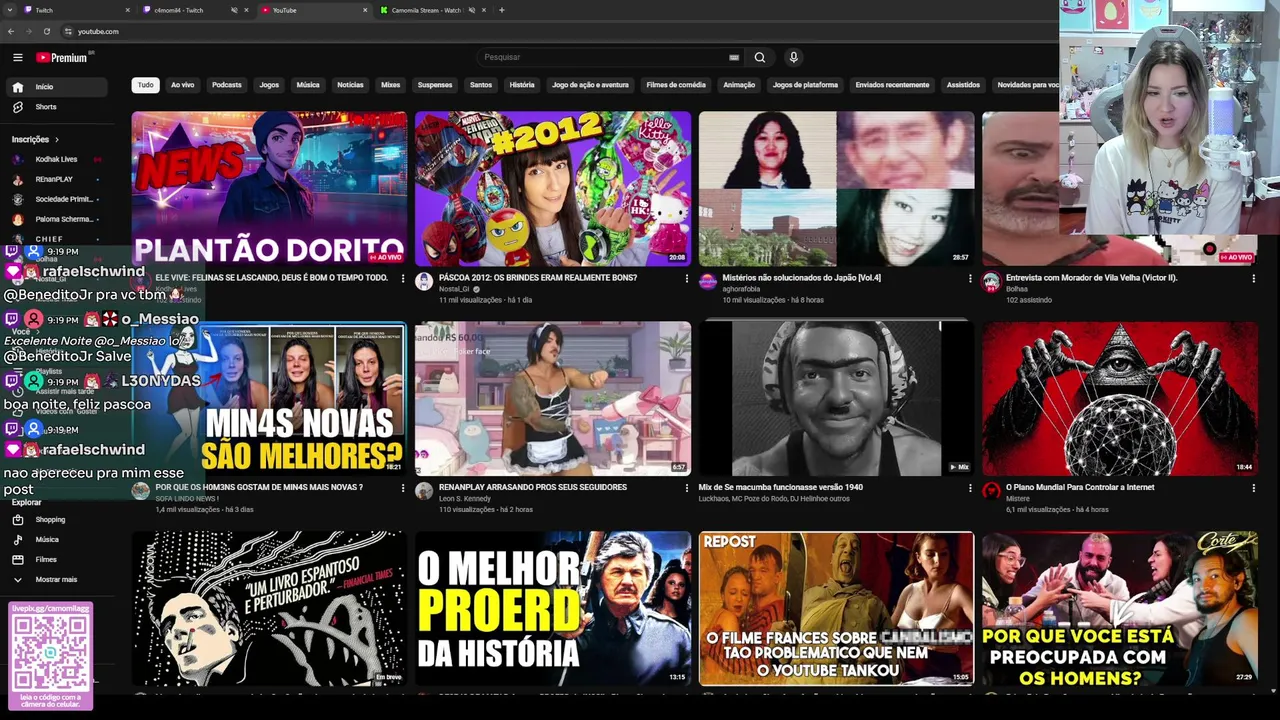Screen dimensions: 1280x720
Task: Open video title PÁSCOA 2012: OS BRINDES
Action: 538,278
